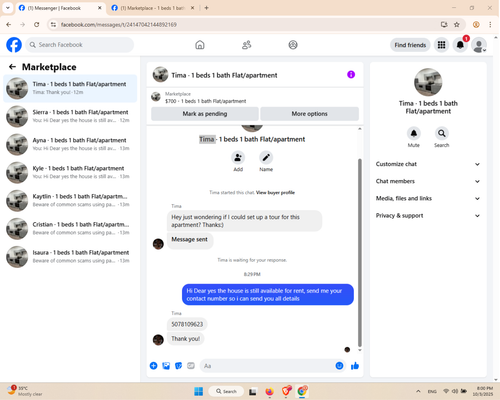The height and width of the screenshot is (400, 500).
Task: Open the Kyle conversation
Action: coord(70,172)
